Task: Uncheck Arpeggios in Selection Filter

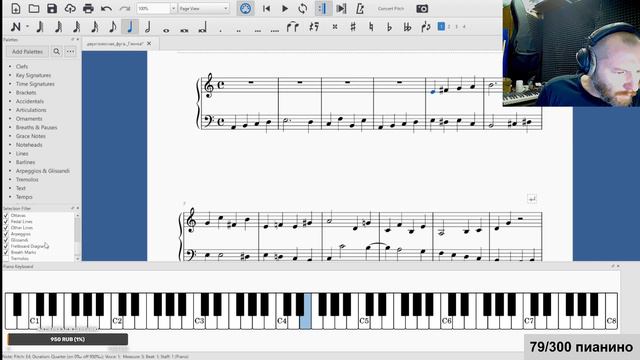Action: coord(6,234)
